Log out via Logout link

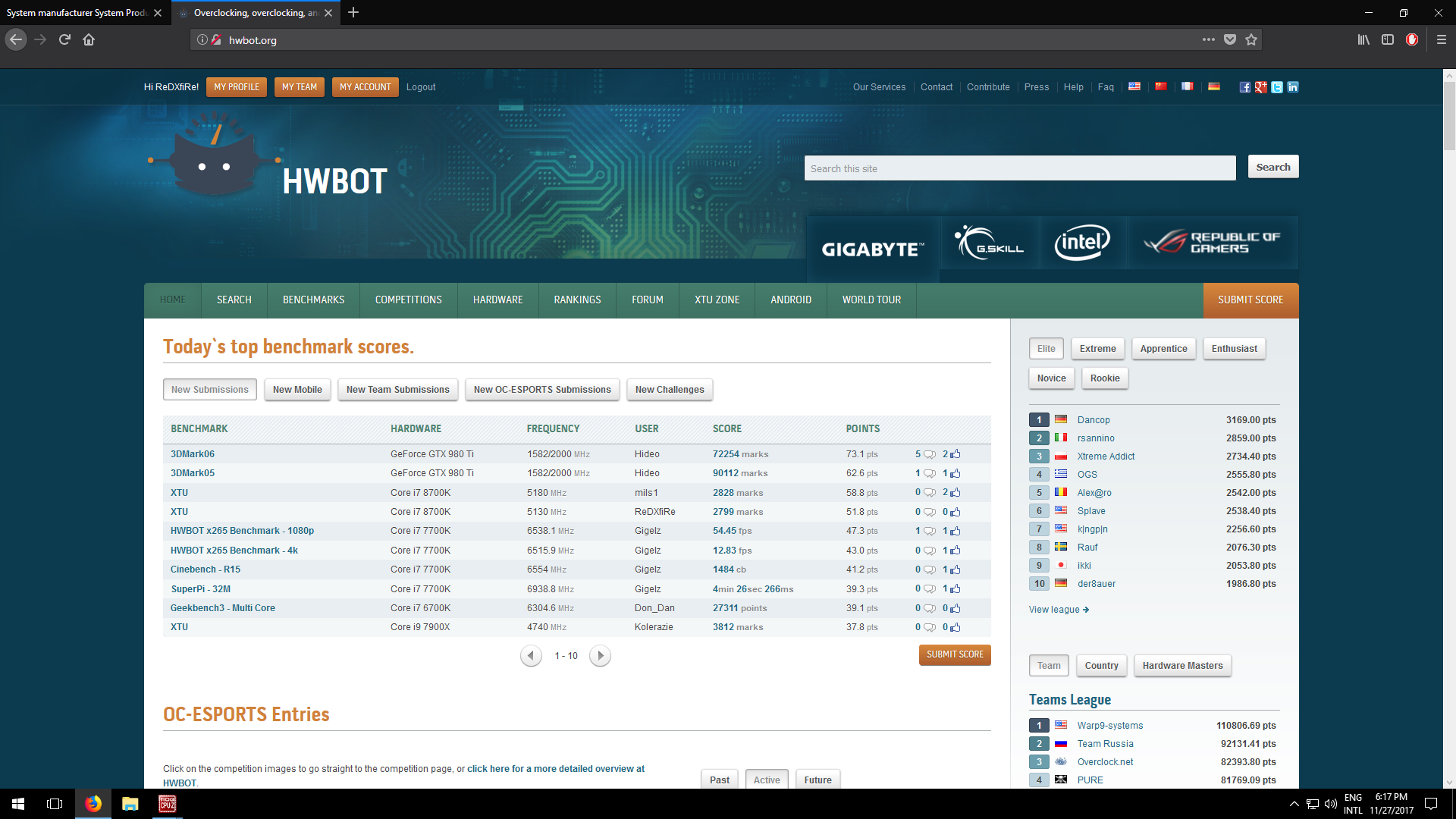421,87
